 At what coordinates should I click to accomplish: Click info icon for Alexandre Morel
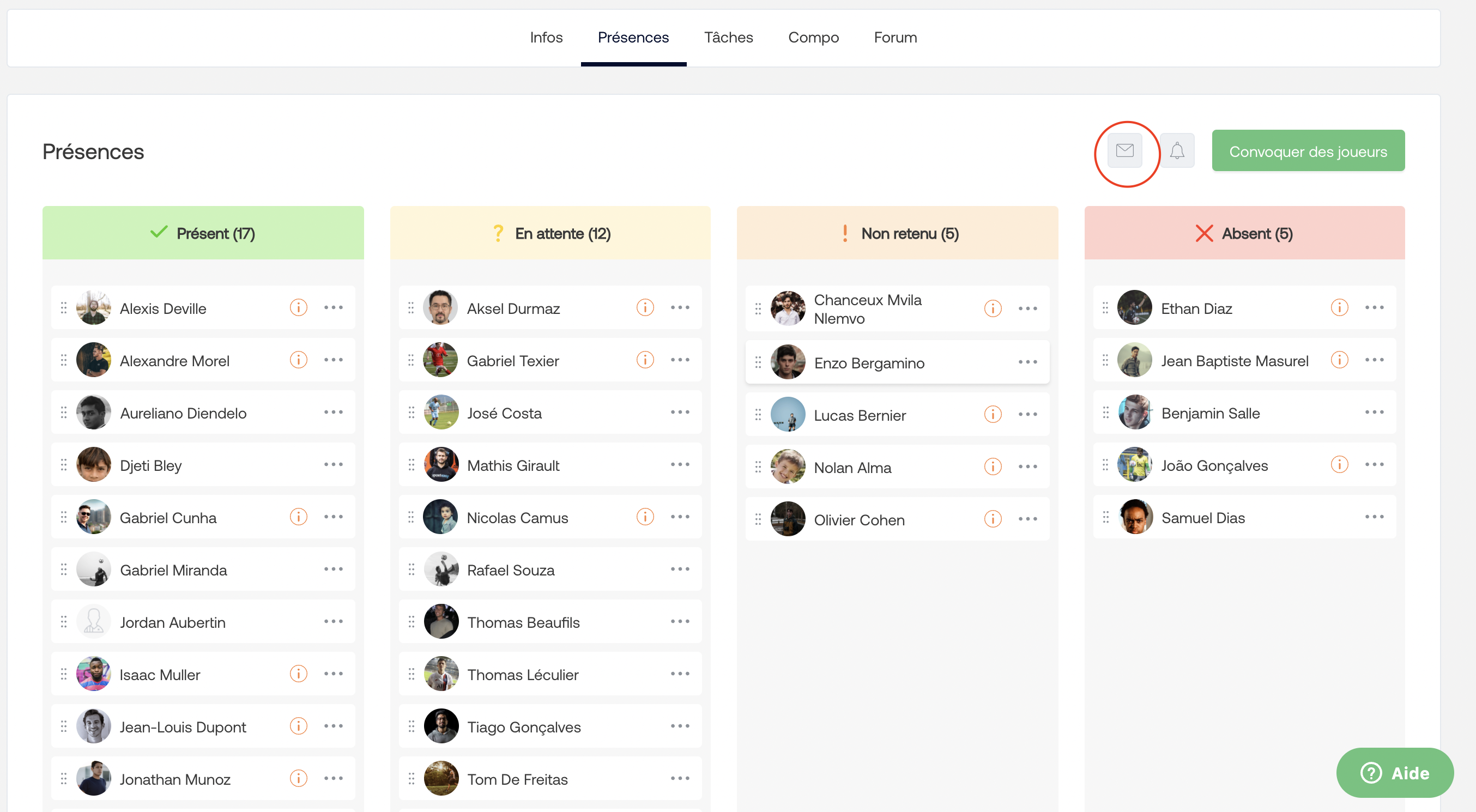[299, 360]
